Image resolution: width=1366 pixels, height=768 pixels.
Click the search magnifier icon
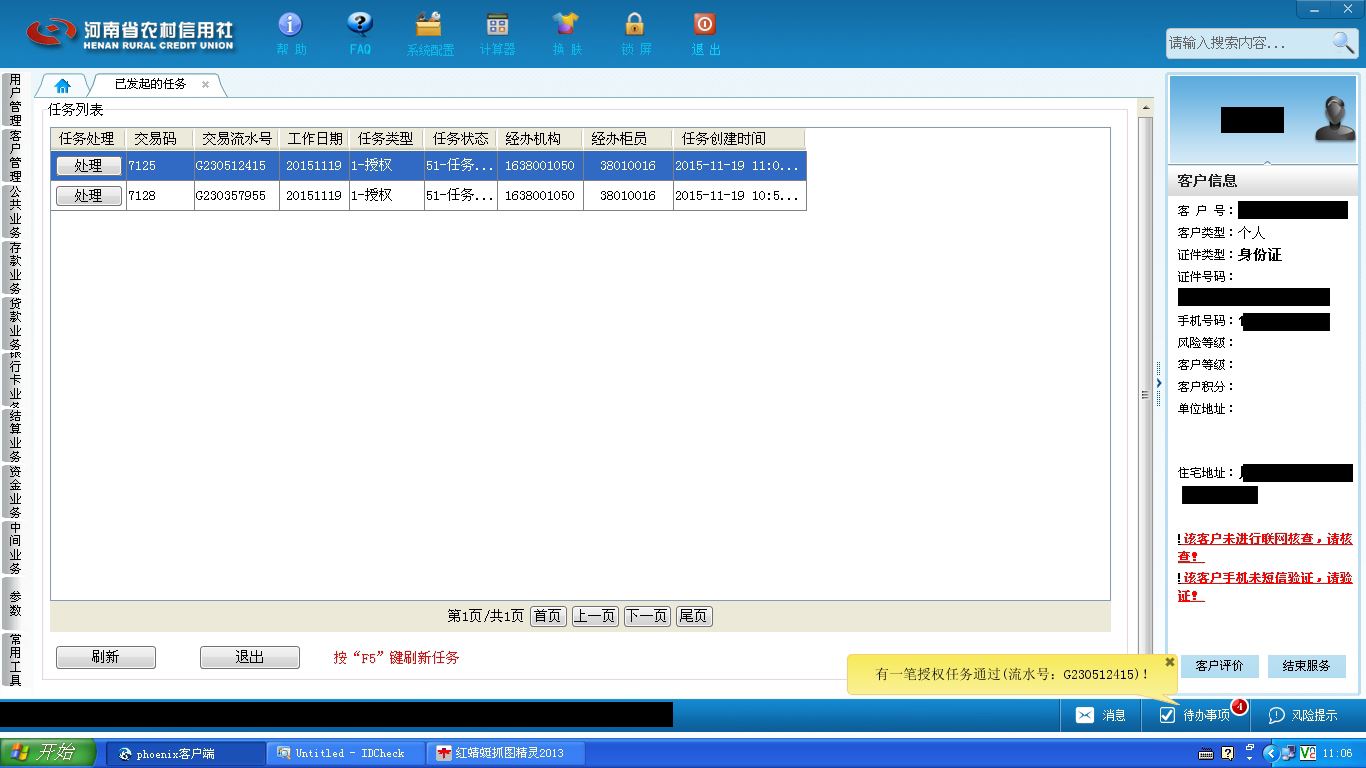pos(1343,42)
